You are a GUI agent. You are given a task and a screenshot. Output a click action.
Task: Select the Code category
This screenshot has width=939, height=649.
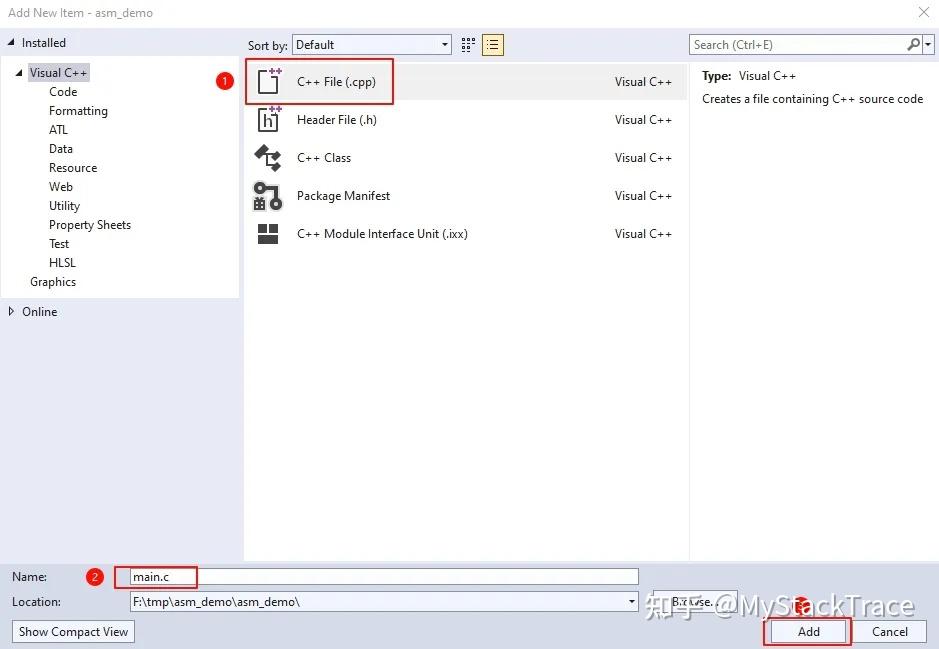click(x=63, y=92)
